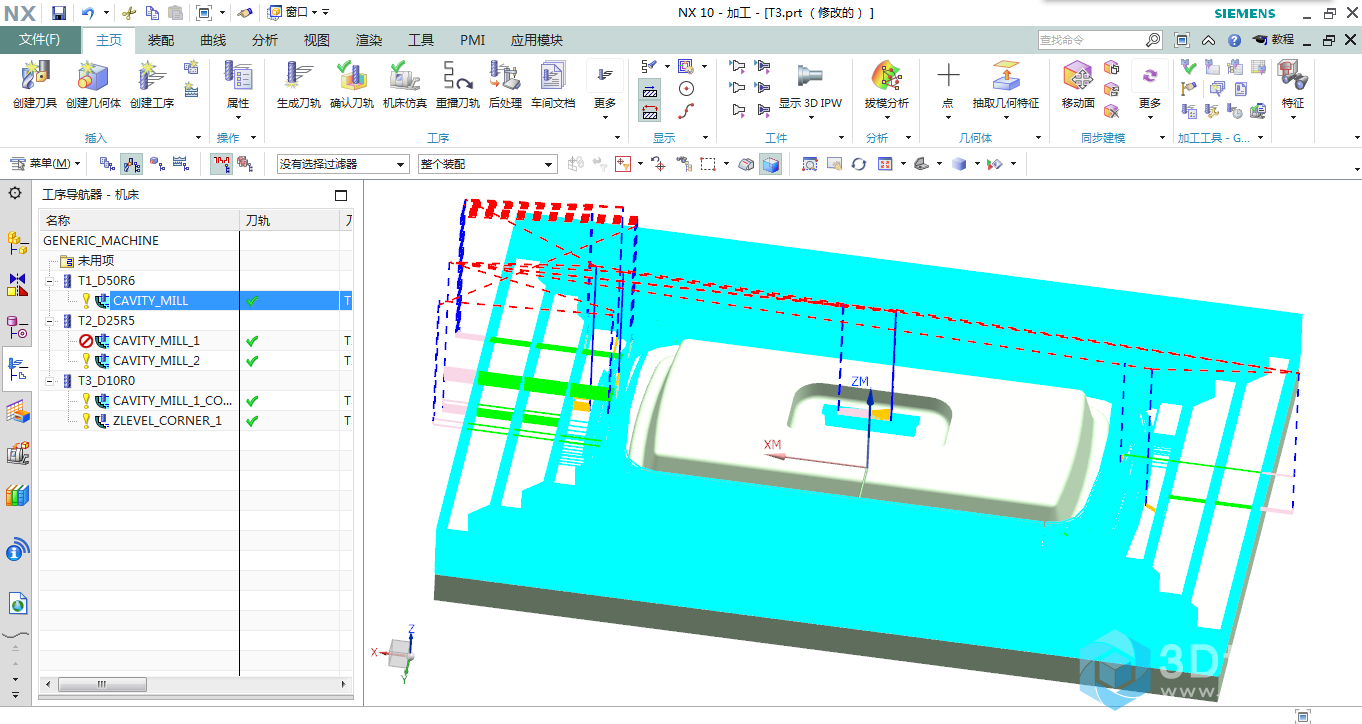
Task: Toggle Machine Tool View icon
Action: coord(131,163)
